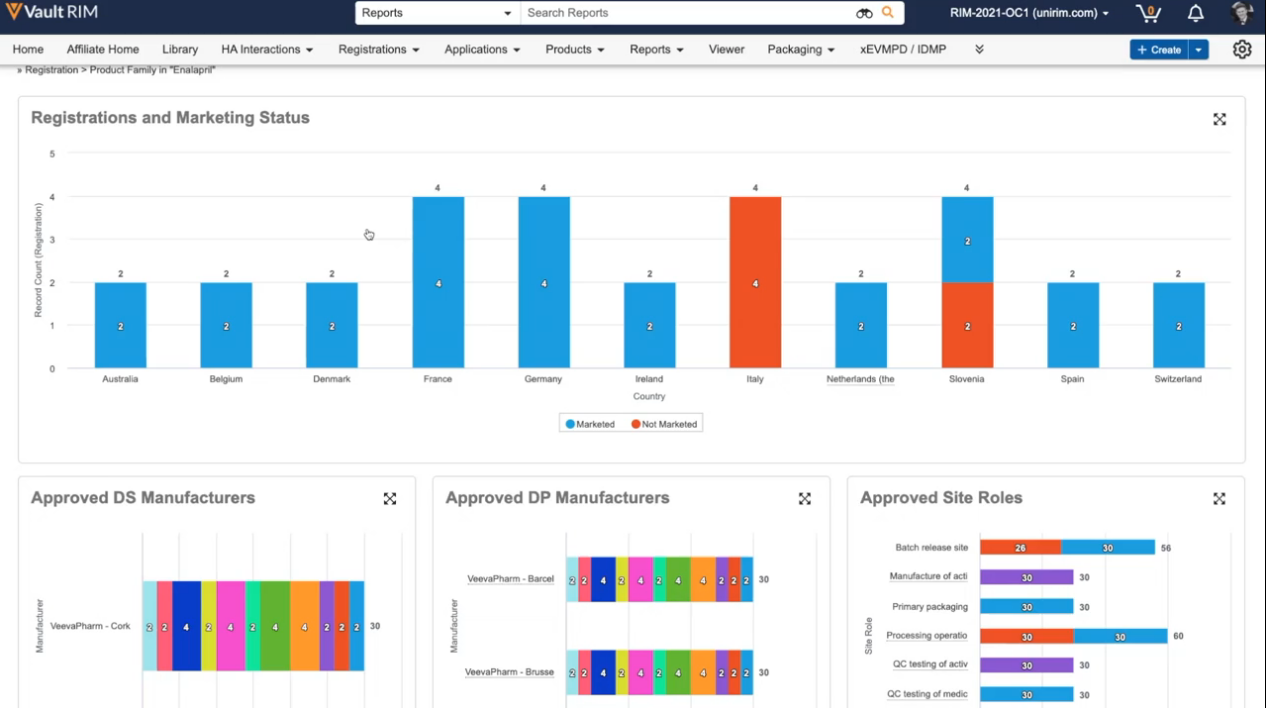Image resolution: width=1267 pixels, height=708 pixels.
Task: Open the Create button dropdown arrow
Action: [1199, 49]
